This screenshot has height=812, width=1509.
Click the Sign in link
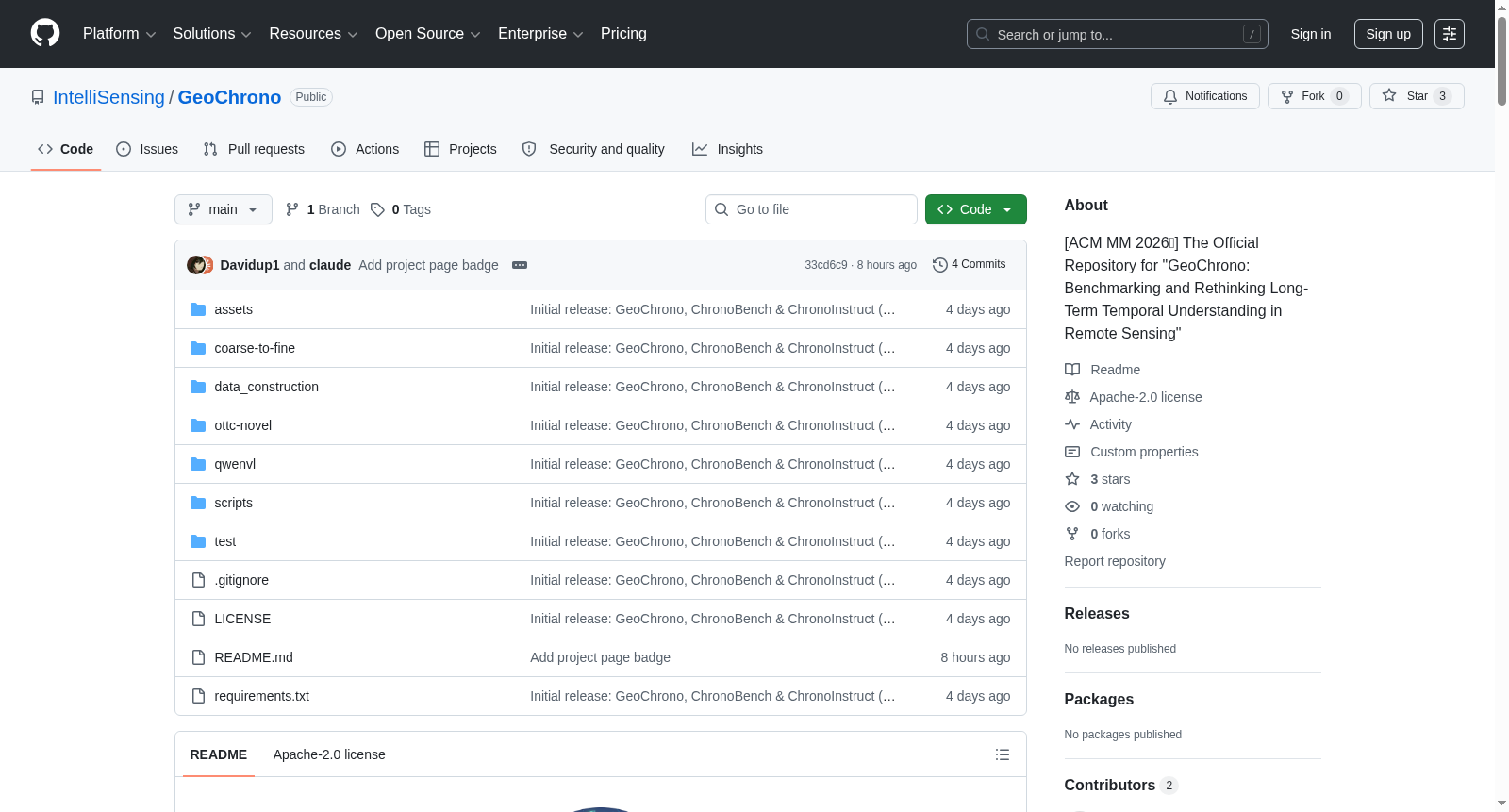click(1311, 34)
